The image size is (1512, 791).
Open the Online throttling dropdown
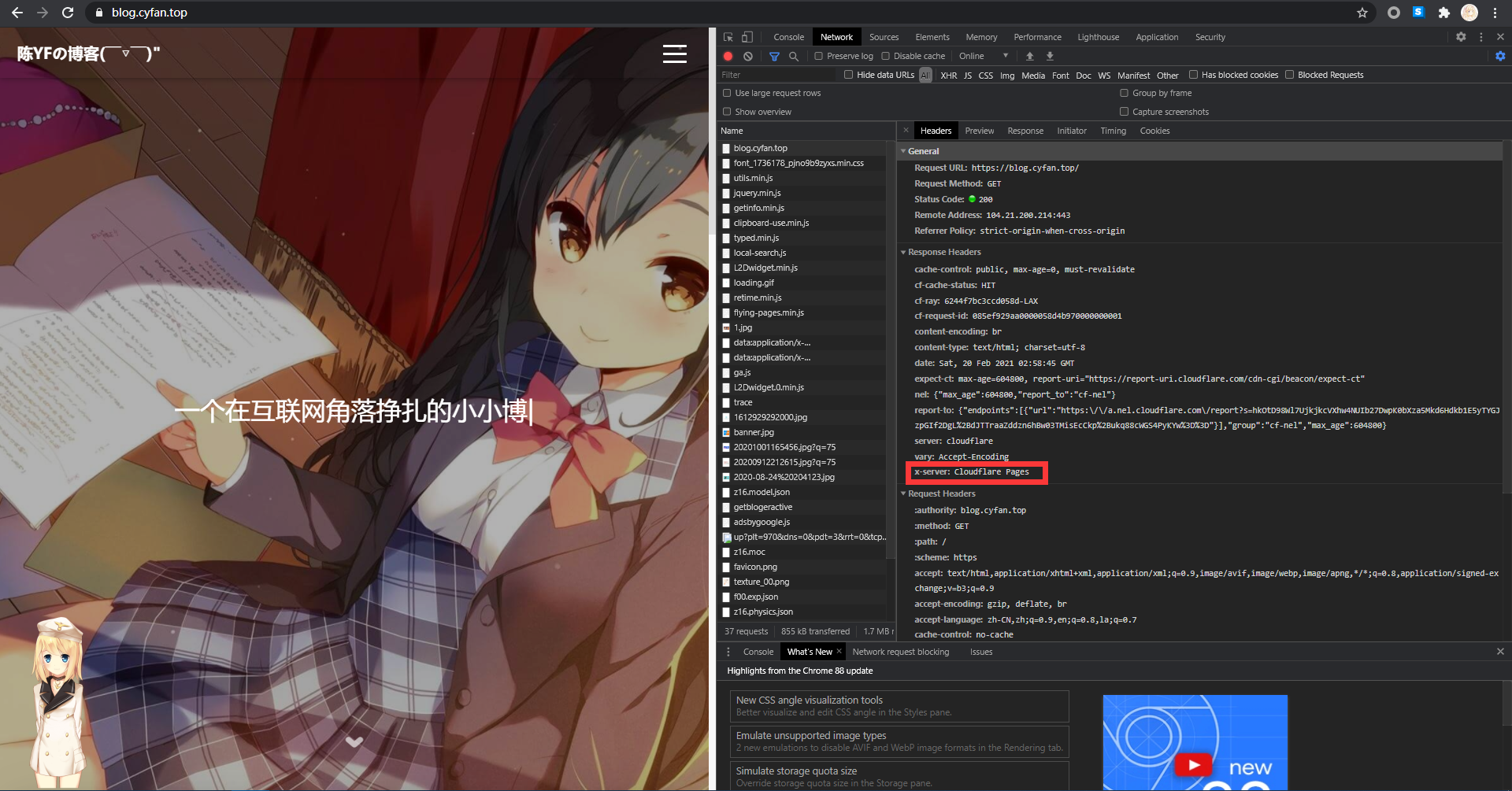(983, 56)
